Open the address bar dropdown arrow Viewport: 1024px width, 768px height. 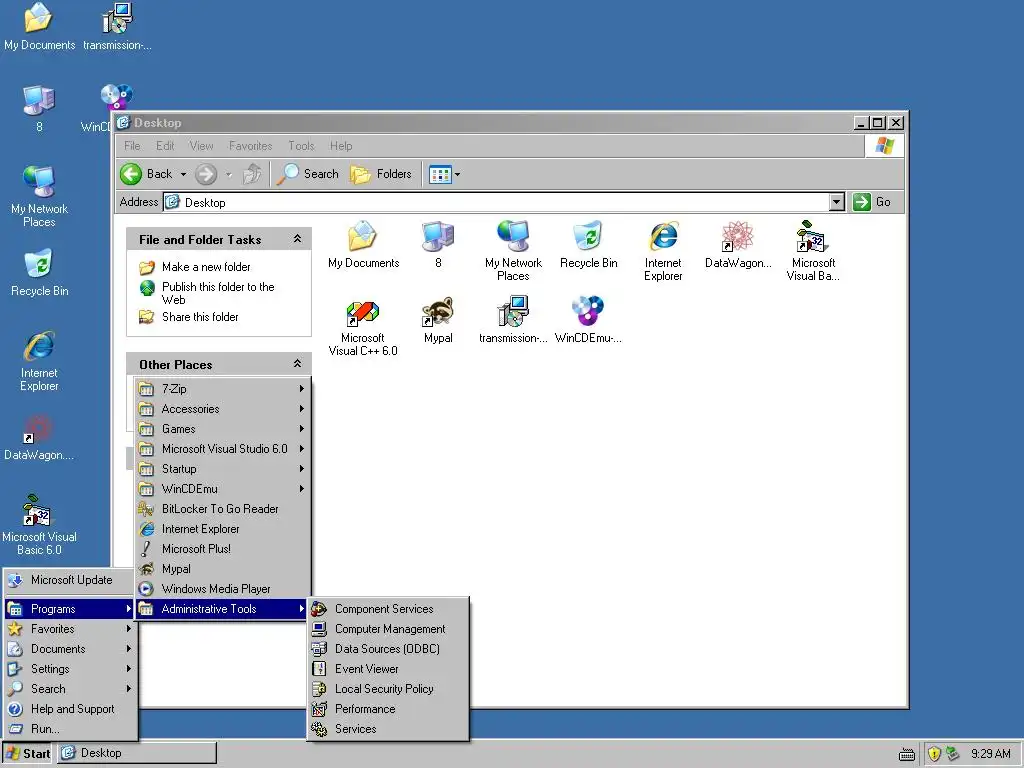837,202
